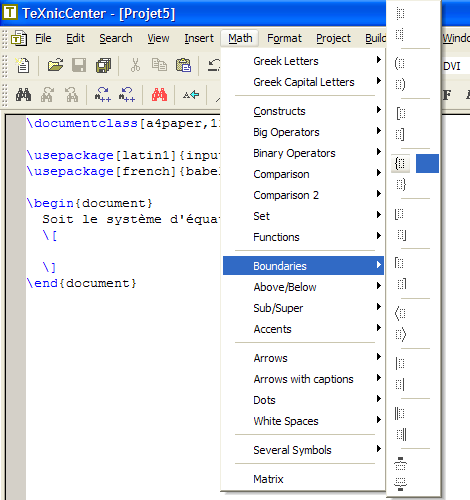Viewport: 470px width, 500px height.
Task: Select the highlighted Boundaries menu item
Action: point(303,266)
